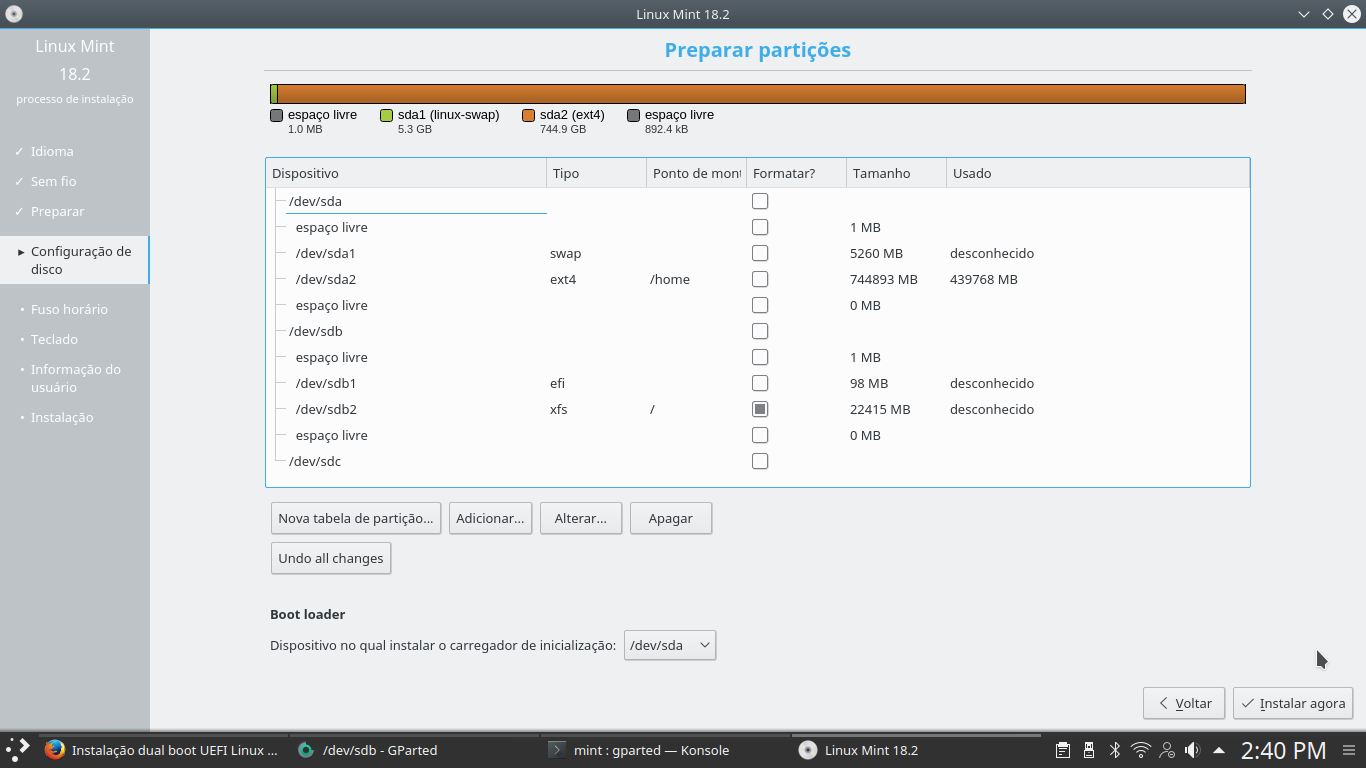Click the Usado column header

(1097, 173)
